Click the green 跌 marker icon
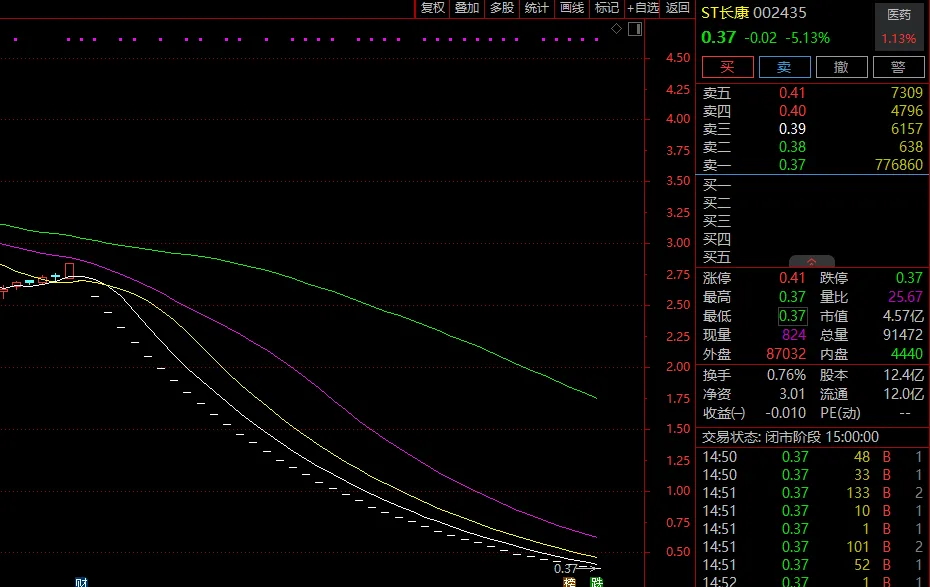This screenshot has width=930, height=587. click(x=597, y=582)
